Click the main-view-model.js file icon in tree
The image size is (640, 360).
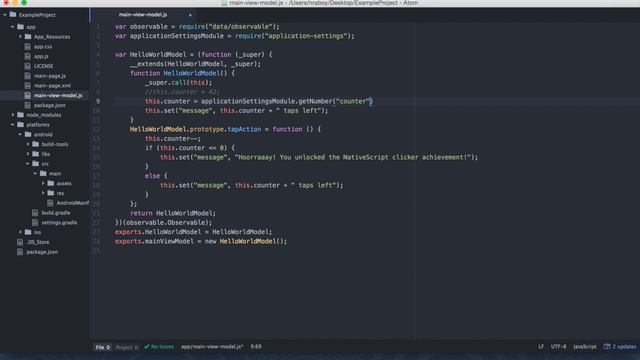coord(28,96)
